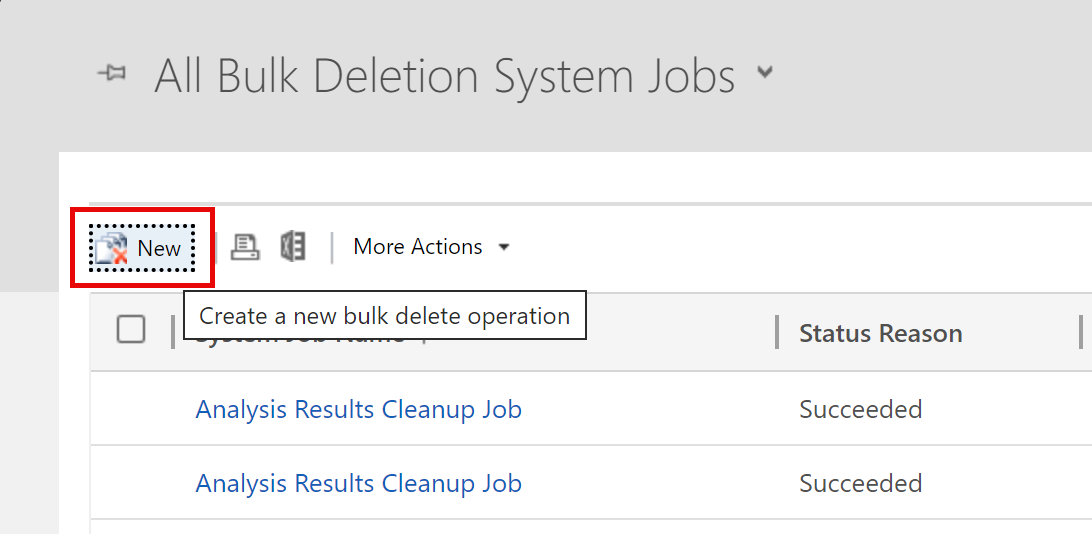Click the selection cell of the first job row
Screen dimensions: 1092x534
click(131, 409)
